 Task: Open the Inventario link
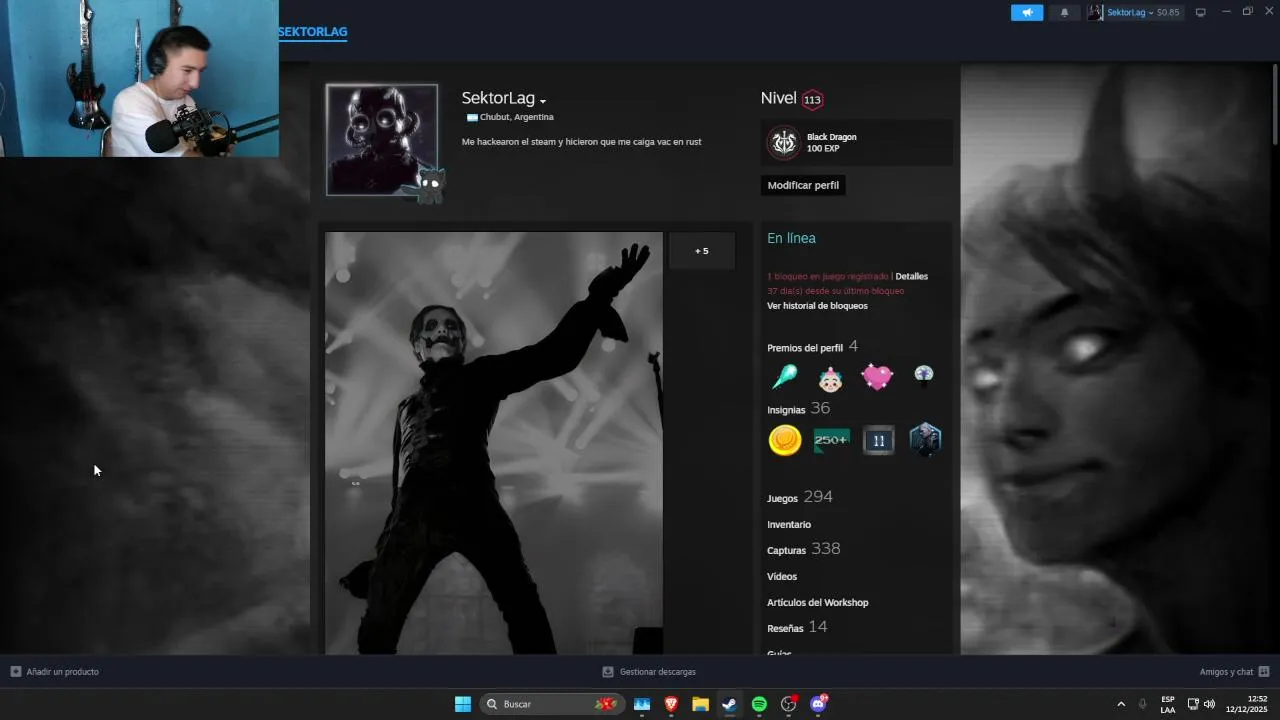pos(789,525)
